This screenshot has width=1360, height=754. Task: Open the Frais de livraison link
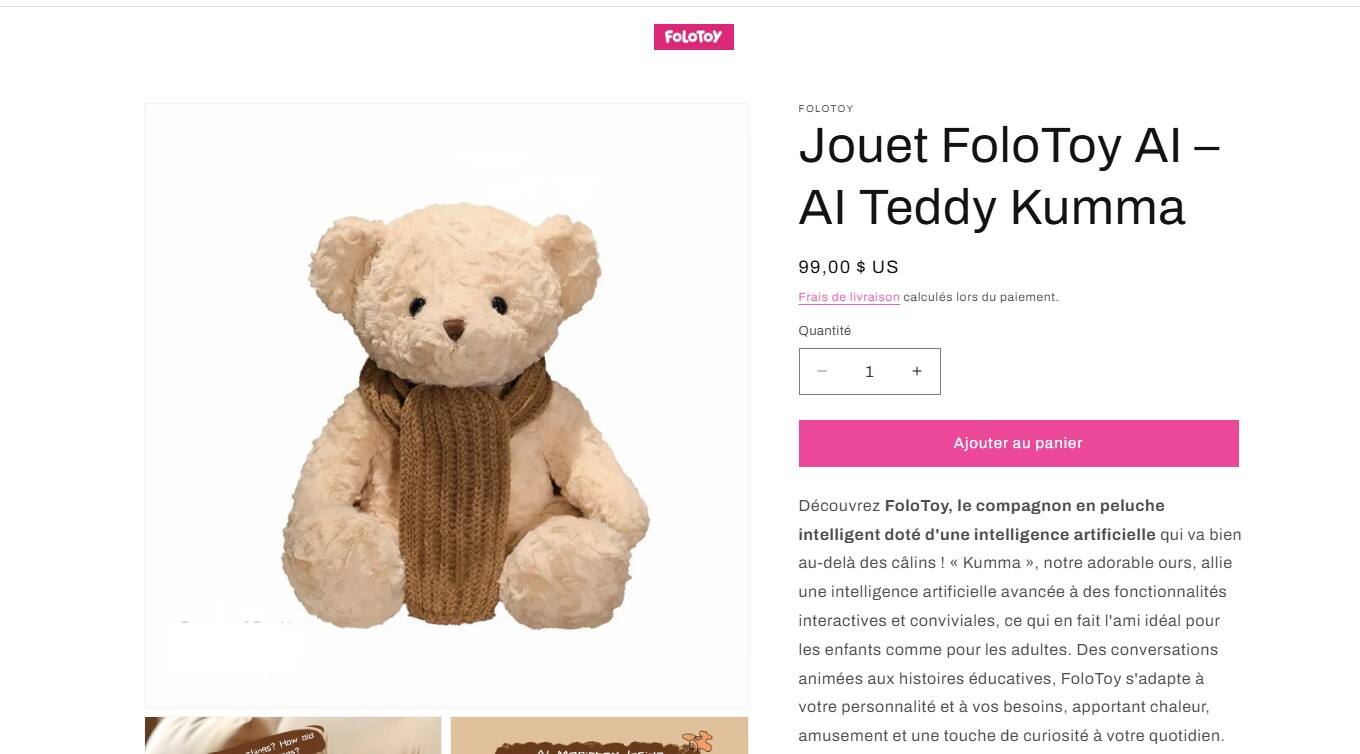(849, 297)
